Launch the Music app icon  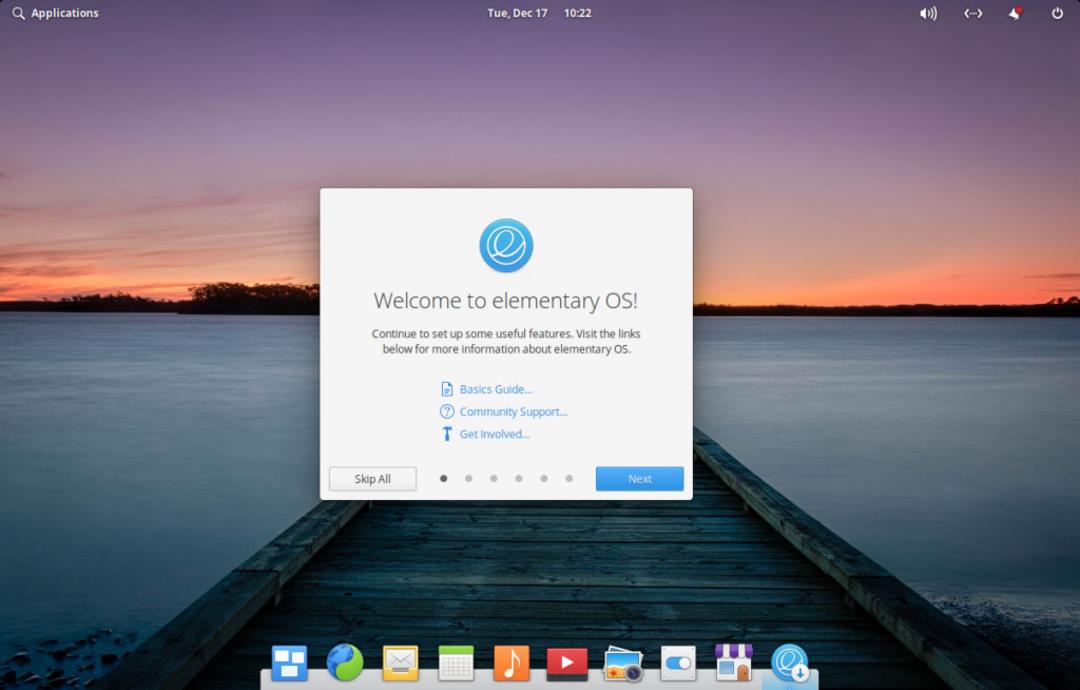click(511, 663)
